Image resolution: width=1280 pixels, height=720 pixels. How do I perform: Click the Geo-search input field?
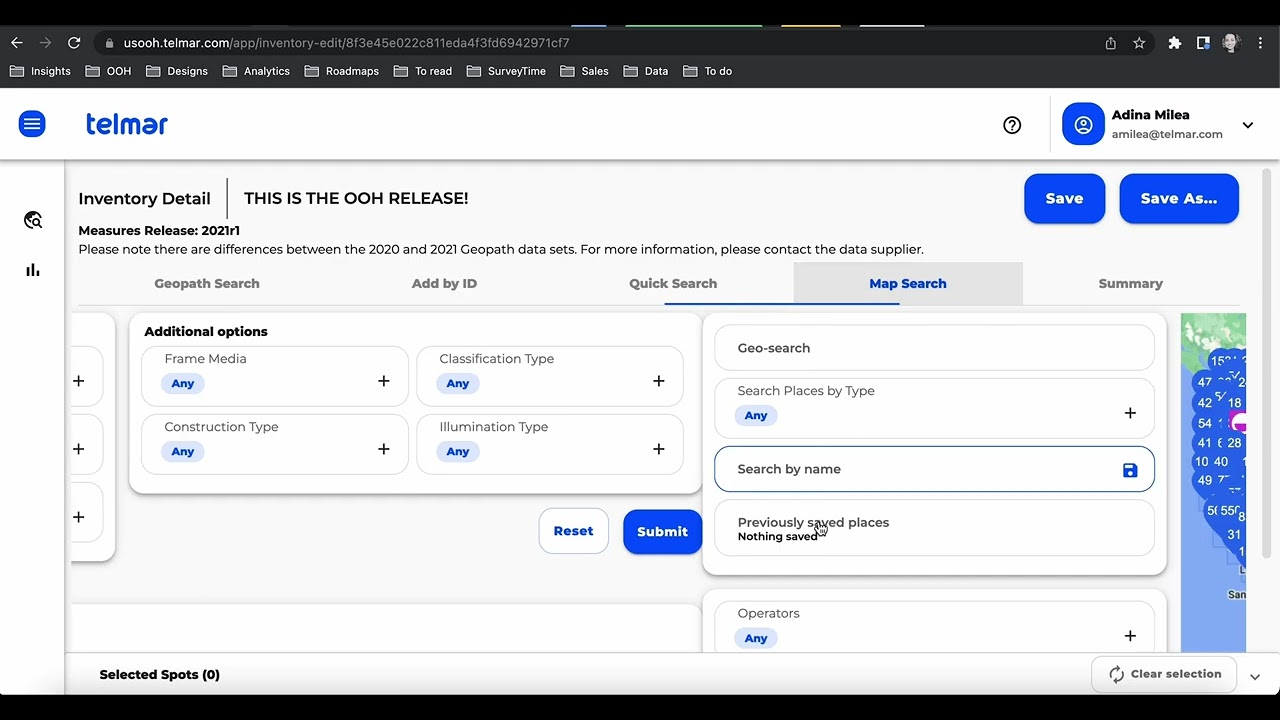934,348
